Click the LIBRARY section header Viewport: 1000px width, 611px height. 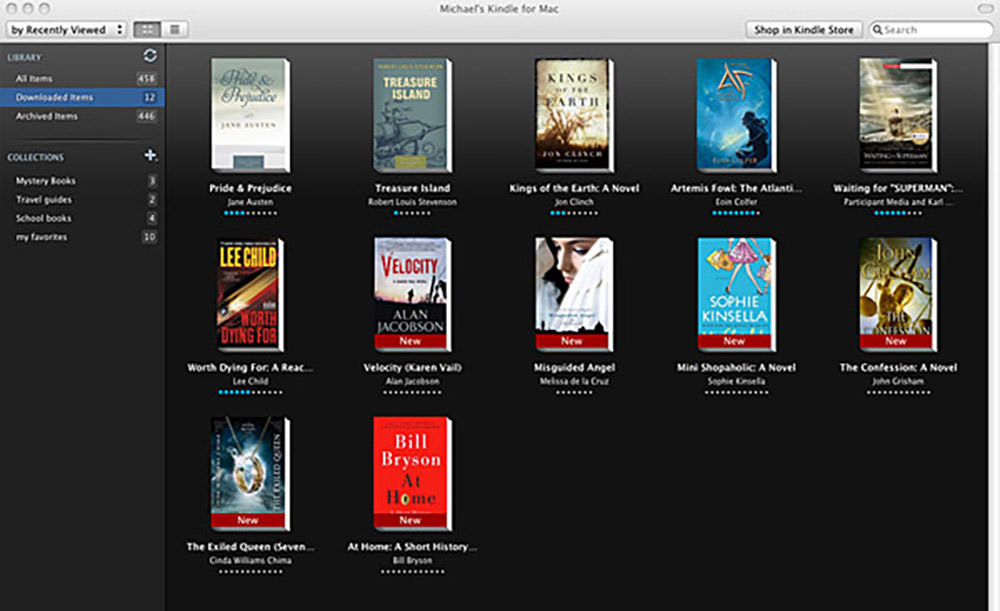24,57
